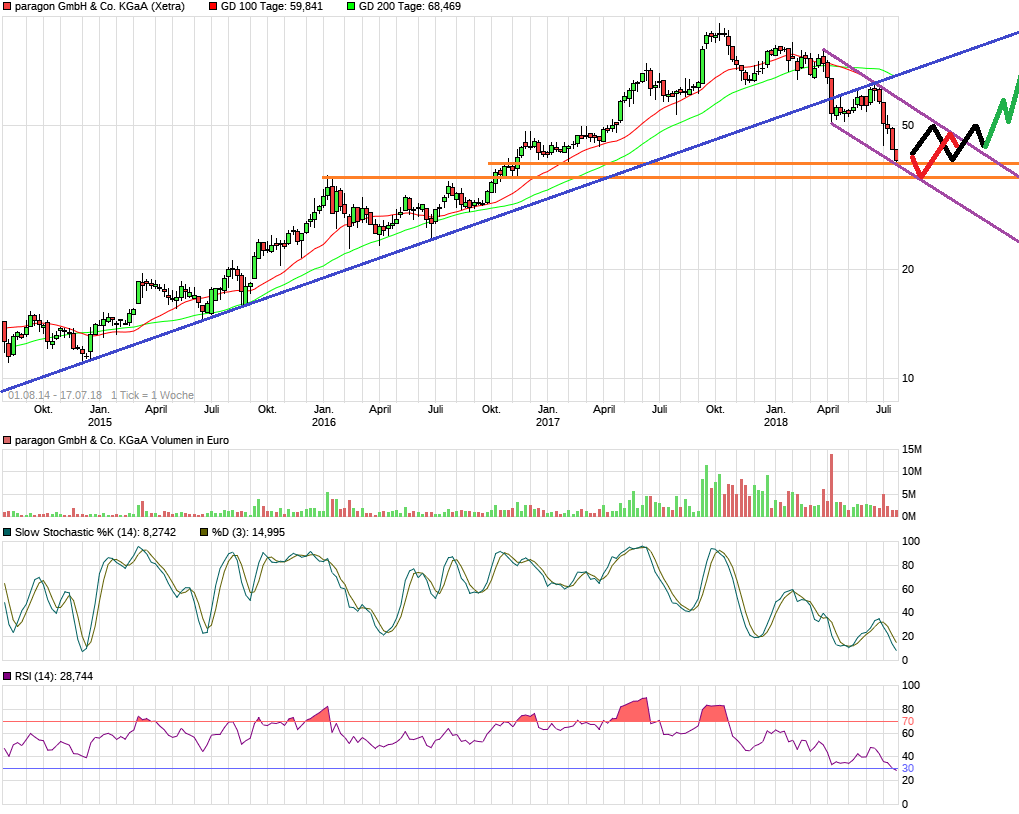Click the 2018 year label on time axis
This screenshot has width=1019, height=814.
775,422
